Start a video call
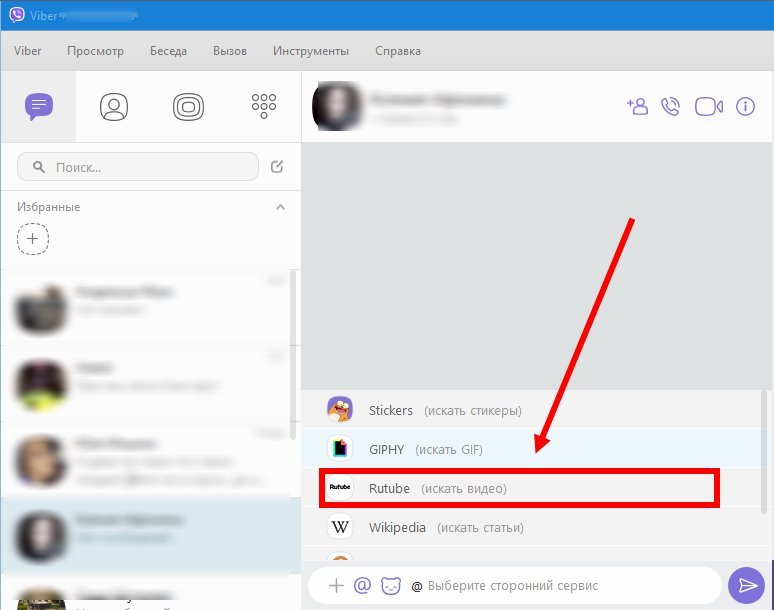Screen dimensions: 774x610 709,106
